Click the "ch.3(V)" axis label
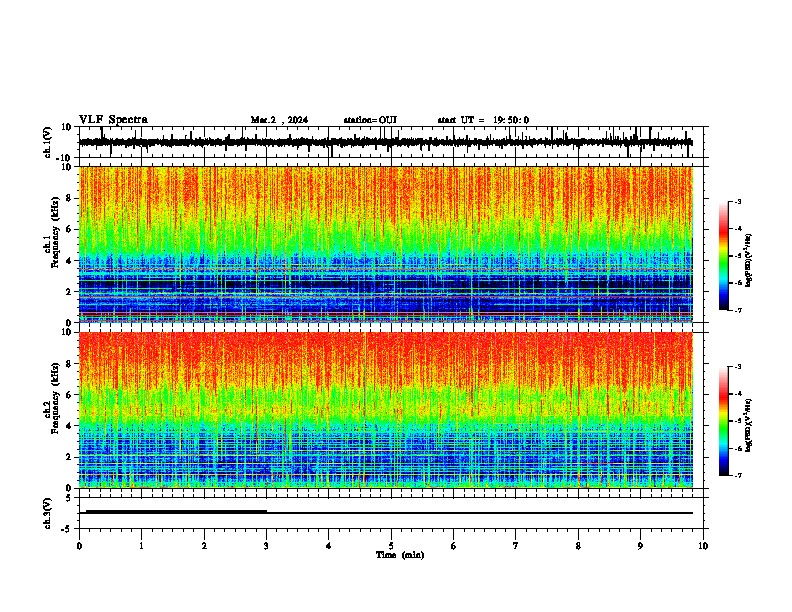Screen dimensions: 792x612 (48, 513)
